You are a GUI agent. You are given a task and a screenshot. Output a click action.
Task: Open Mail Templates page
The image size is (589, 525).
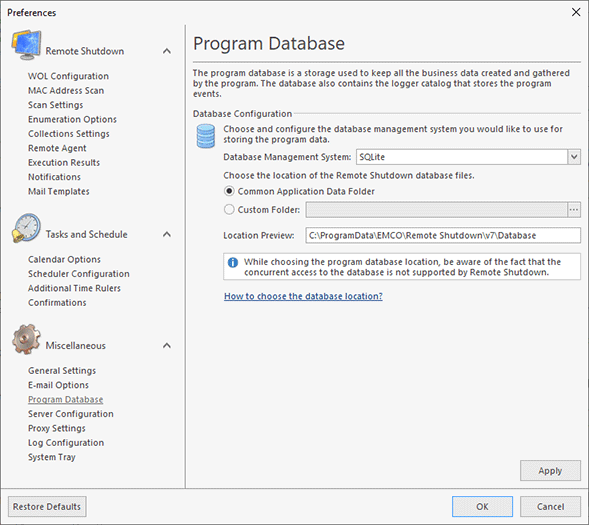(x=59, y=192)
